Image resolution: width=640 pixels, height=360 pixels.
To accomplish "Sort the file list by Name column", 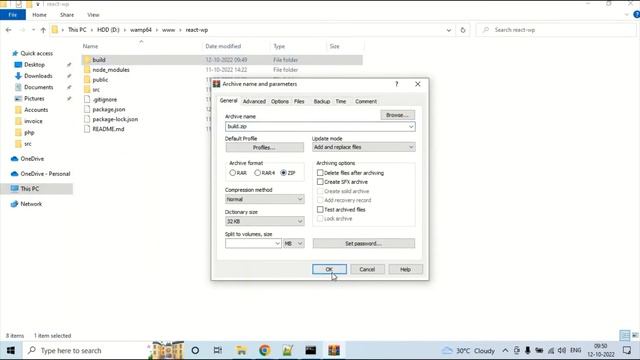I will (x=90, y=46).
